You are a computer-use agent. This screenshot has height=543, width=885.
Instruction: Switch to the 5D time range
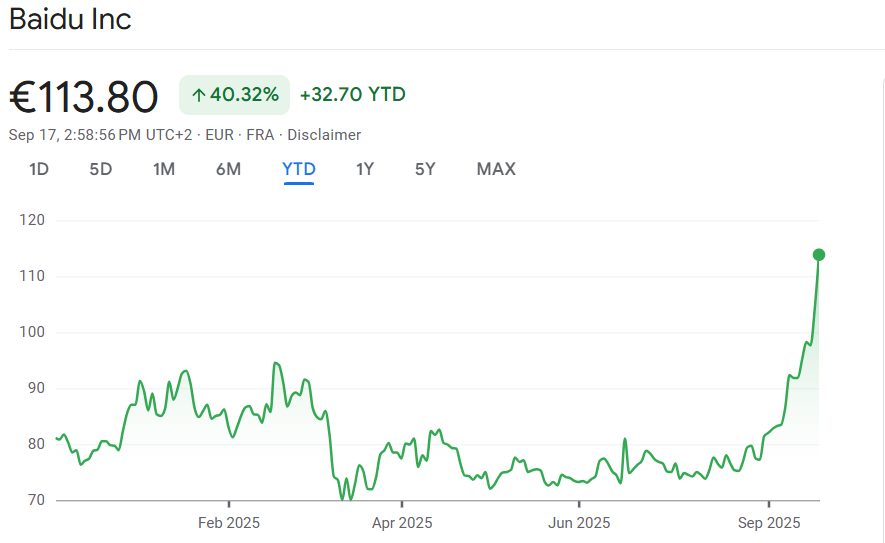coord(101,169)
